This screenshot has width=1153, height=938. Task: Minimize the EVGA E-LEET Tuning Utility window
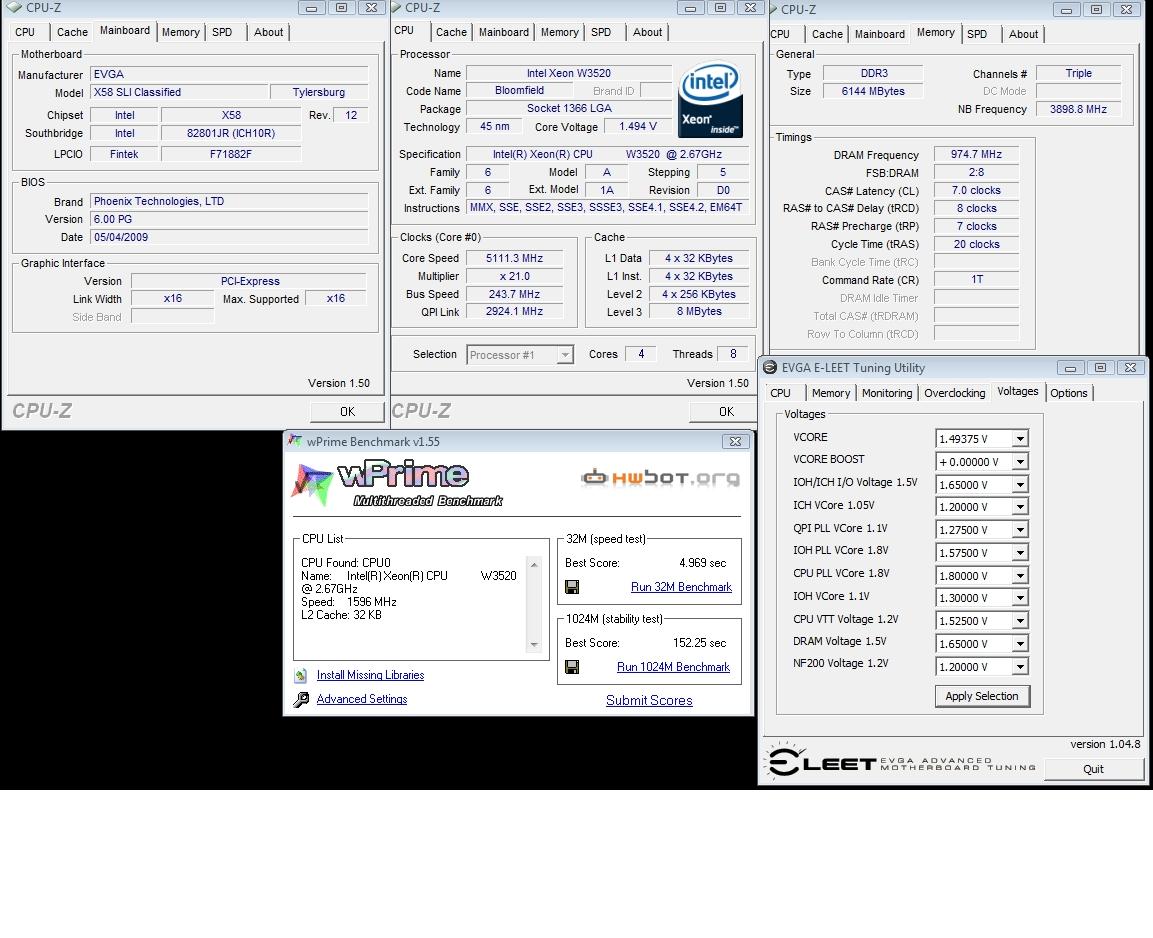1070,368
